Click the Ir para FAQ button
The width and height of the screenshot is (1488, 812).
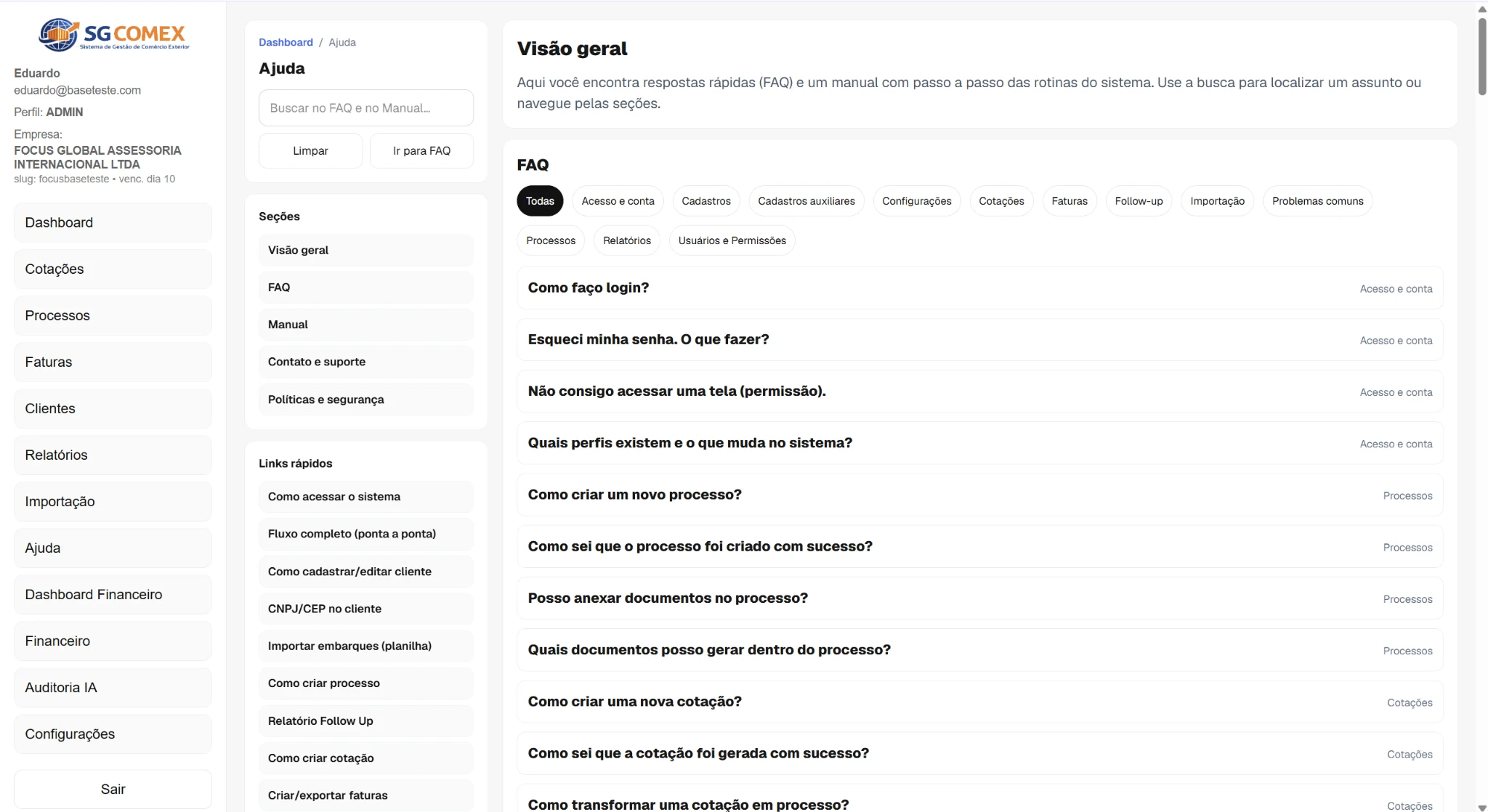(421, 151)
